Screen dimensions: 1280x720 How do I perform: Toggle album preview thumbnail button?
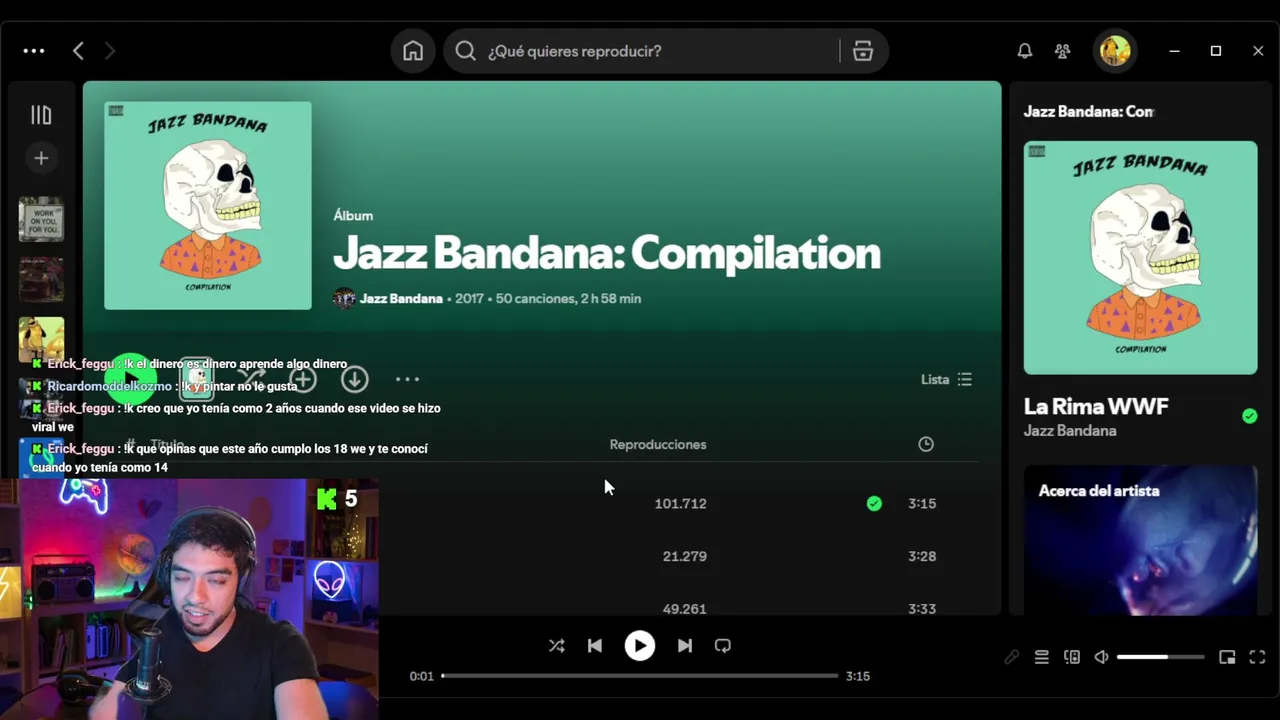tap(197, 380)
